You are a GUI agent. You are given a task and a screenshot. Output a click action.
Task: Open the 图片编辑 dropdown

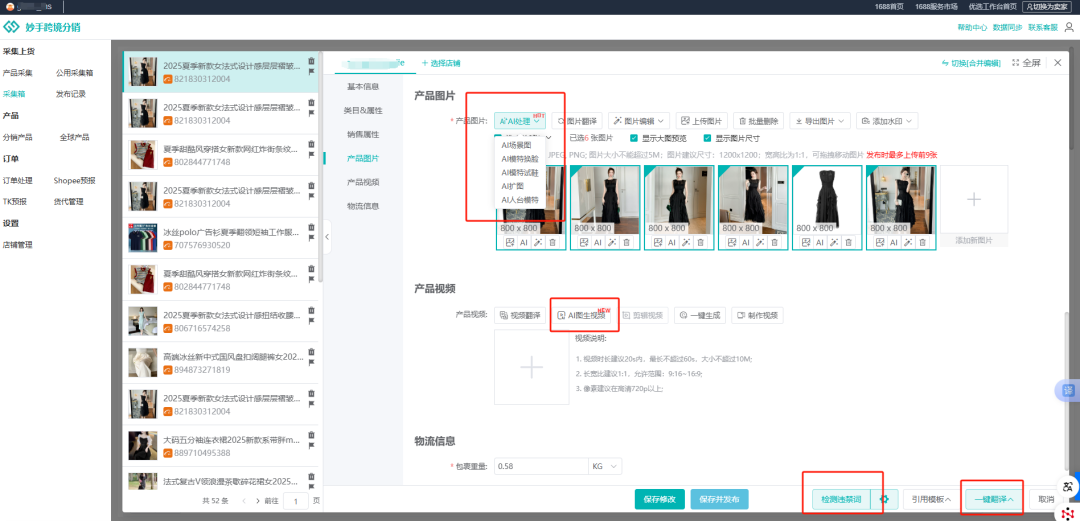coord(638,121)
